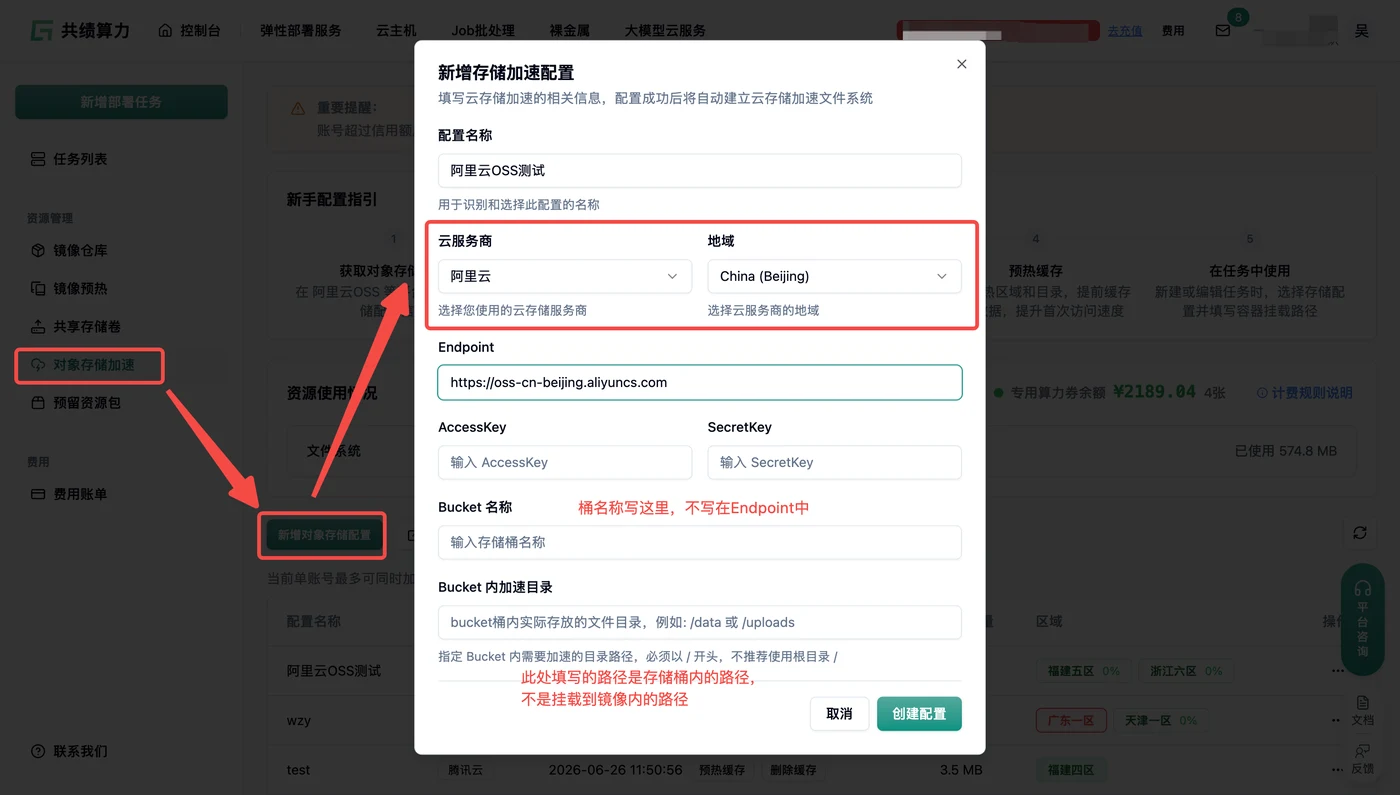Screen dimensions: 1400x795
Task: Switch to the 云主机 nav item
Action: point(396,30)
